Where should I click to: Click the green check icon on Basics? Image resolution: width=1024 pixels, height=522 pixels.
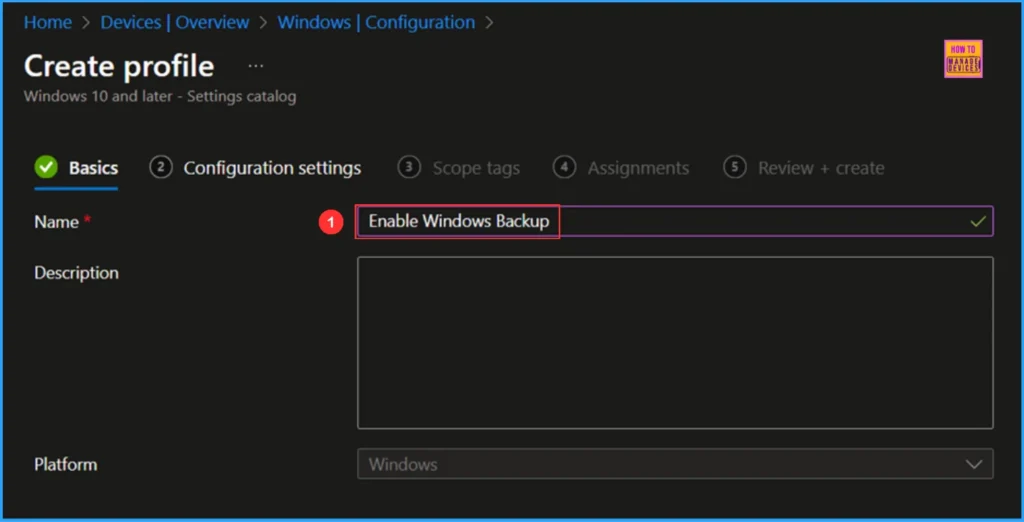pos(46,168)
